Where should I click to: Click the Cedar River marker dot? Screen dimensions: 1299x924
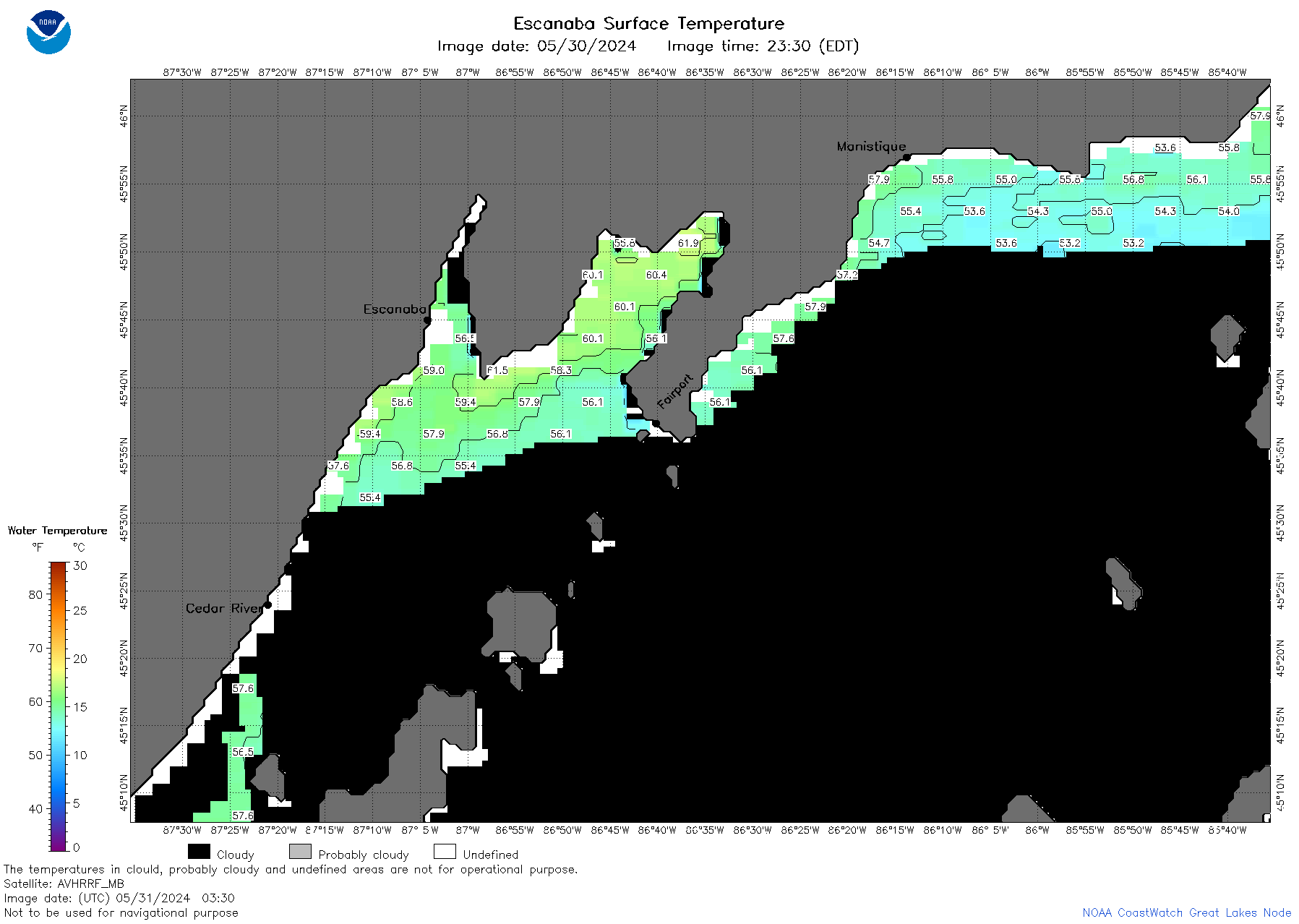coord(267,604)
